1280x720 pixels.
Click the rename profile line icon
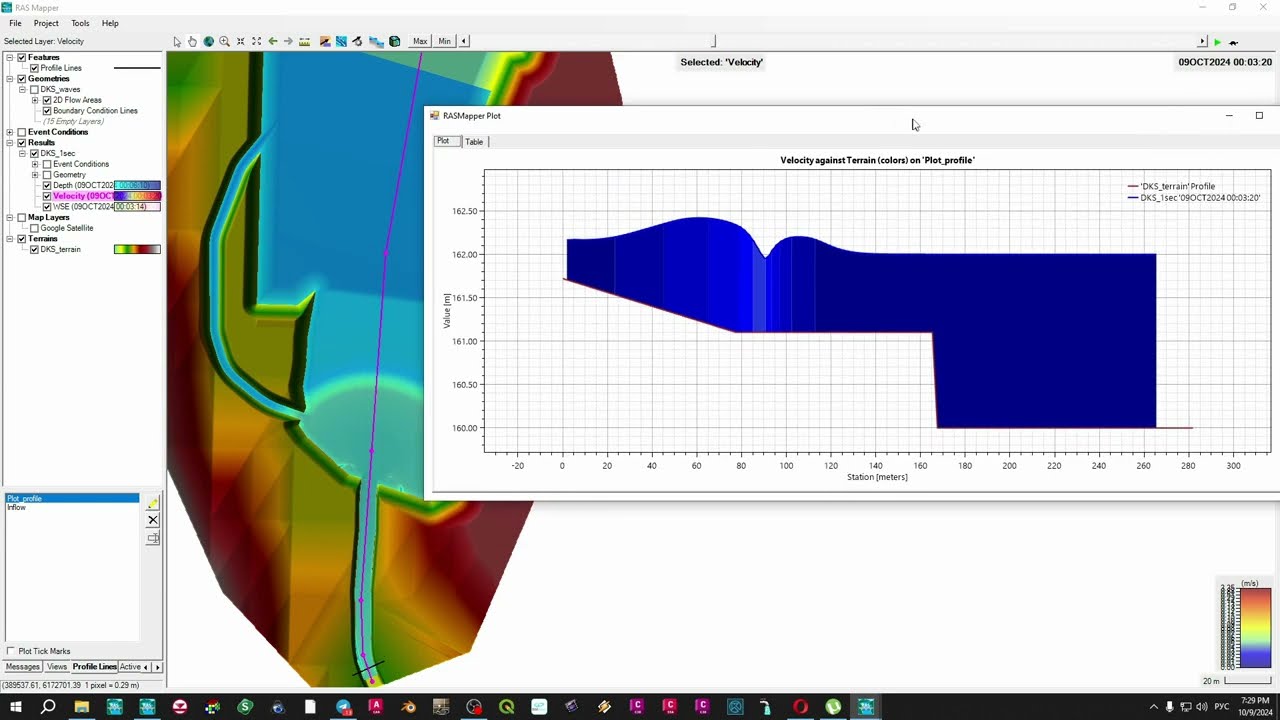[153, 538]
